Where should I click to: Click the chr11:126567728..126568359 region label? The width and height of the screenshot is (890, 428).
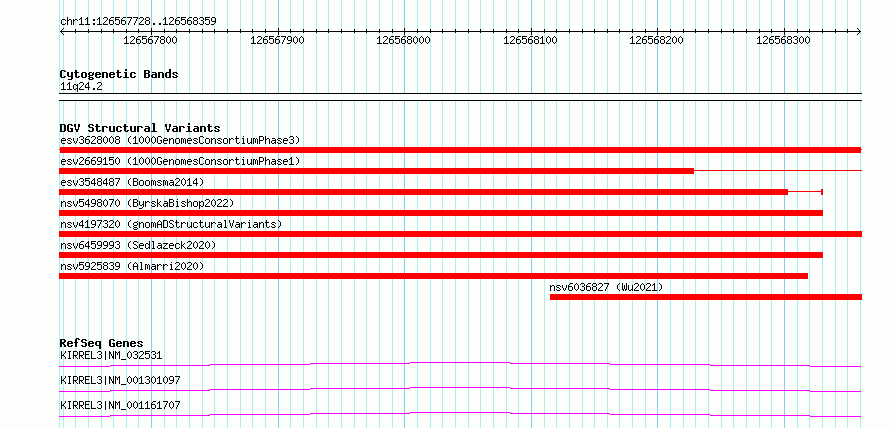138,22
